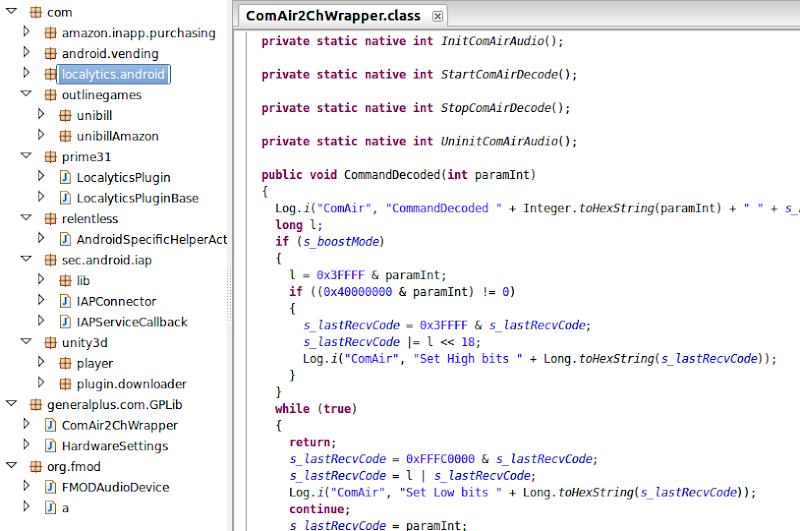The image size is (800, 531).
Task: Click the 0xFFFC0000 hex constant
Action: pyautogui.click(x=440, y=459)
